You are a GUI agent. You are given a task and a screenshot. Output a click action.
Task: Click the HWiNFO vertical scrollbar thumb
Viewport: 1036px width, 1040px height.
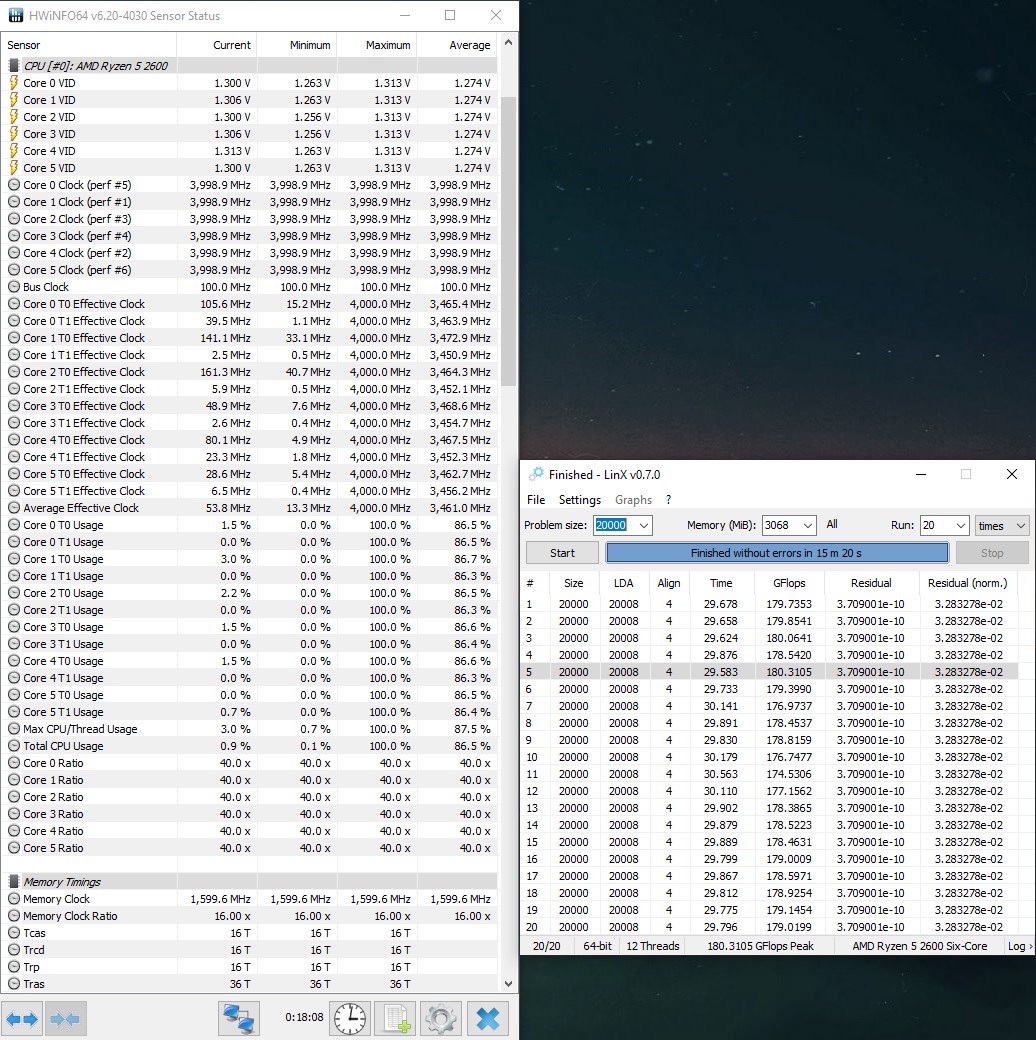pos(508,241)
